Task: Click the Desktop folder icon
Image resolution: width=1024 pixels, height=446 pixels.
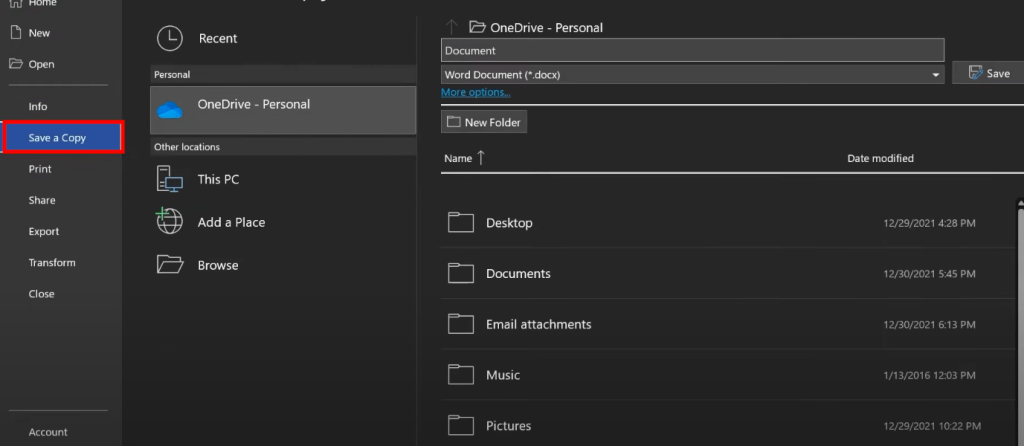Action: pyautogui.click(x=460, y=223)
